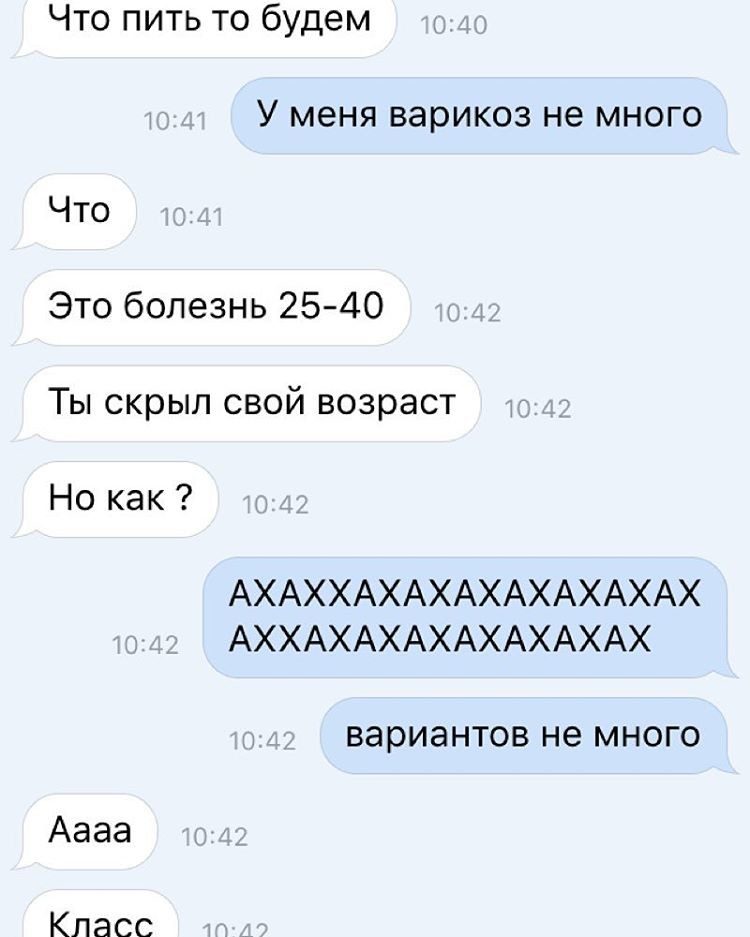Viewport: 750px width, 937px height.
Task: Tap the short 'Что' message bubble
Action: click(79, 211)
